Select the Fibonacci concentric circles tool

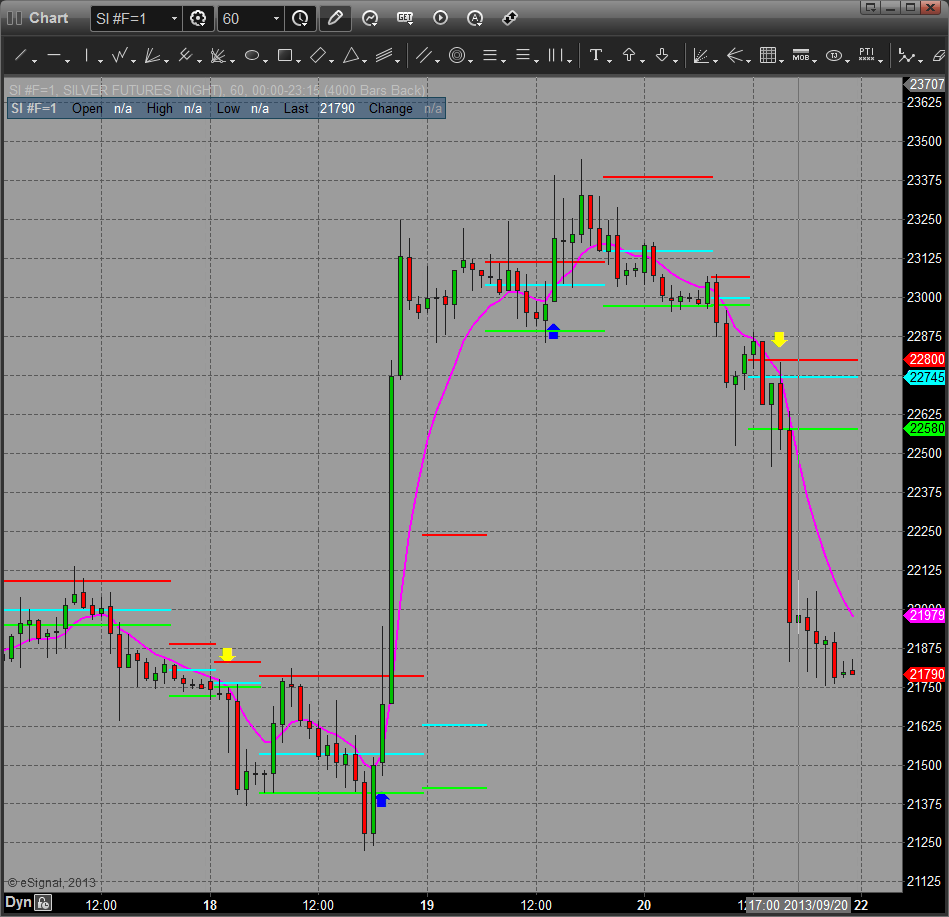[x=457, y=56]
